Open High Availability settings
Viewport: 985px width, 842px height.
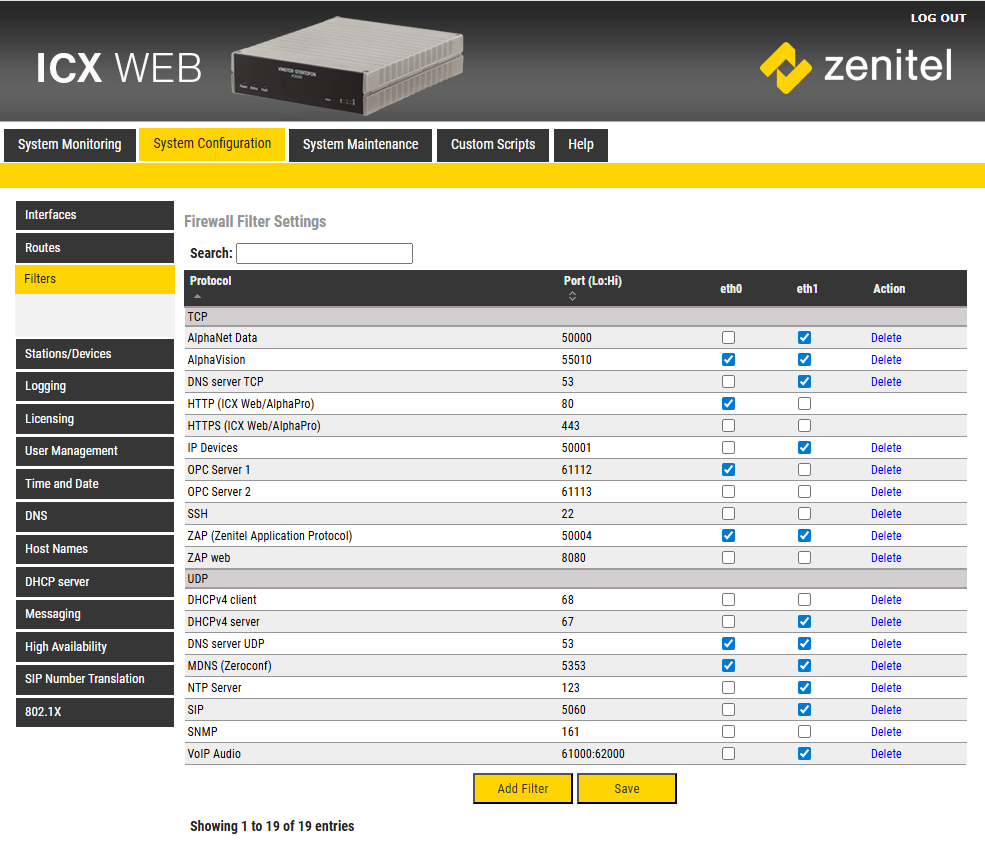click(95, 647)
